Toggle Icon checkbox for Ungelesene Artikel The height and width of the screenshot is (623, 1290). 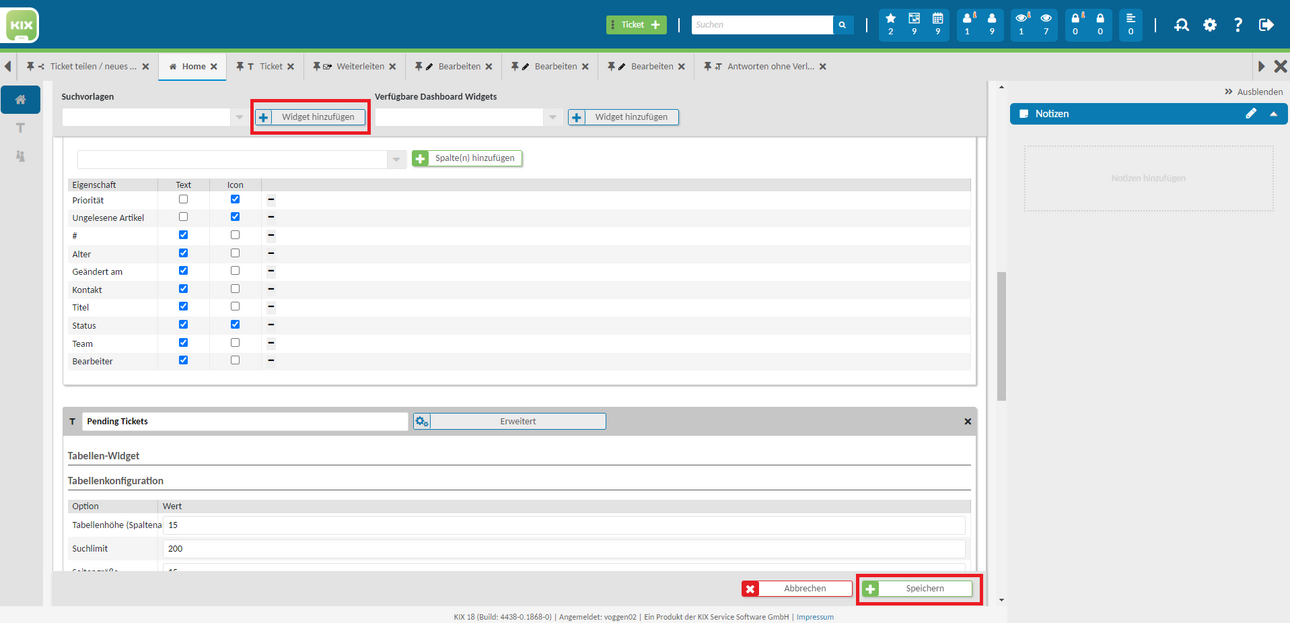235,217
